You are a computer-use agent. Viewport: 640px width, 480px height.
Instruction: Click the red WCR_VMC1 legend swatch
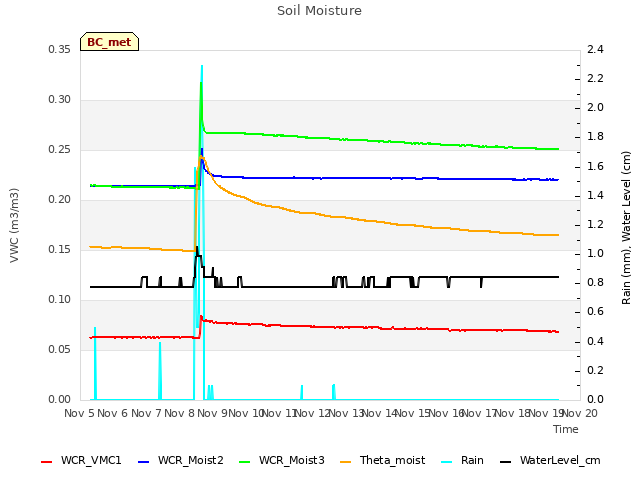(x=47, y=462)
